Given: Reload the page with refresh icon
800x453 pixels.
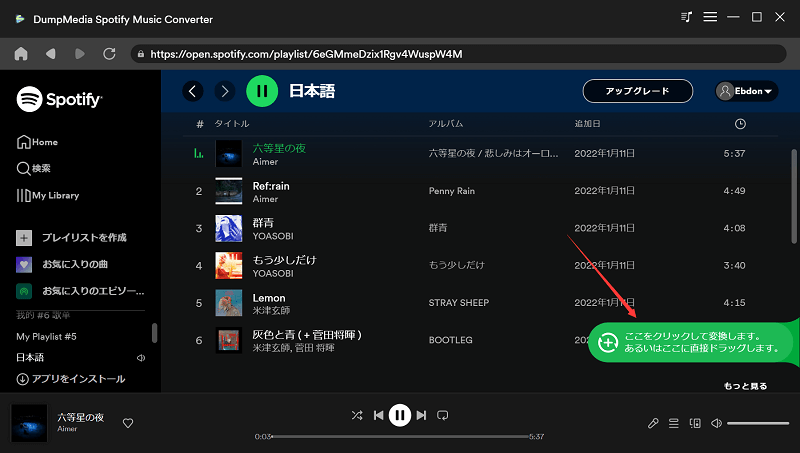Looking at the screenshot, I should (x=109, y=54).
